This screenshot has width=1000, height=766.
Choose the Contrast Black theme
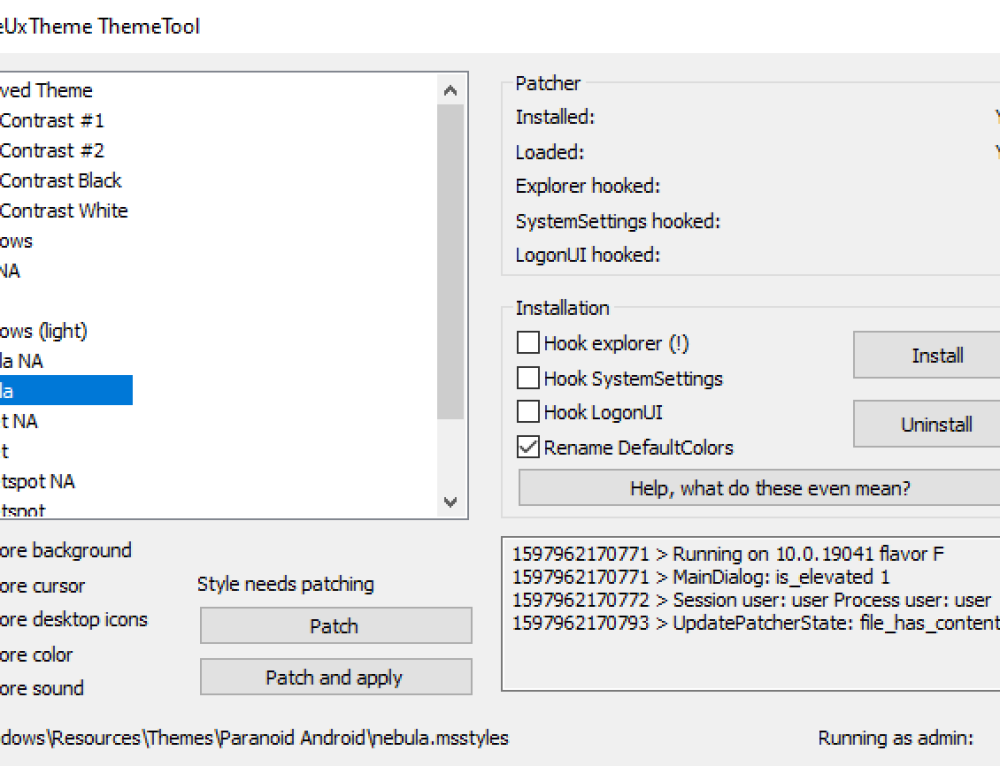(x=60, y=180)
